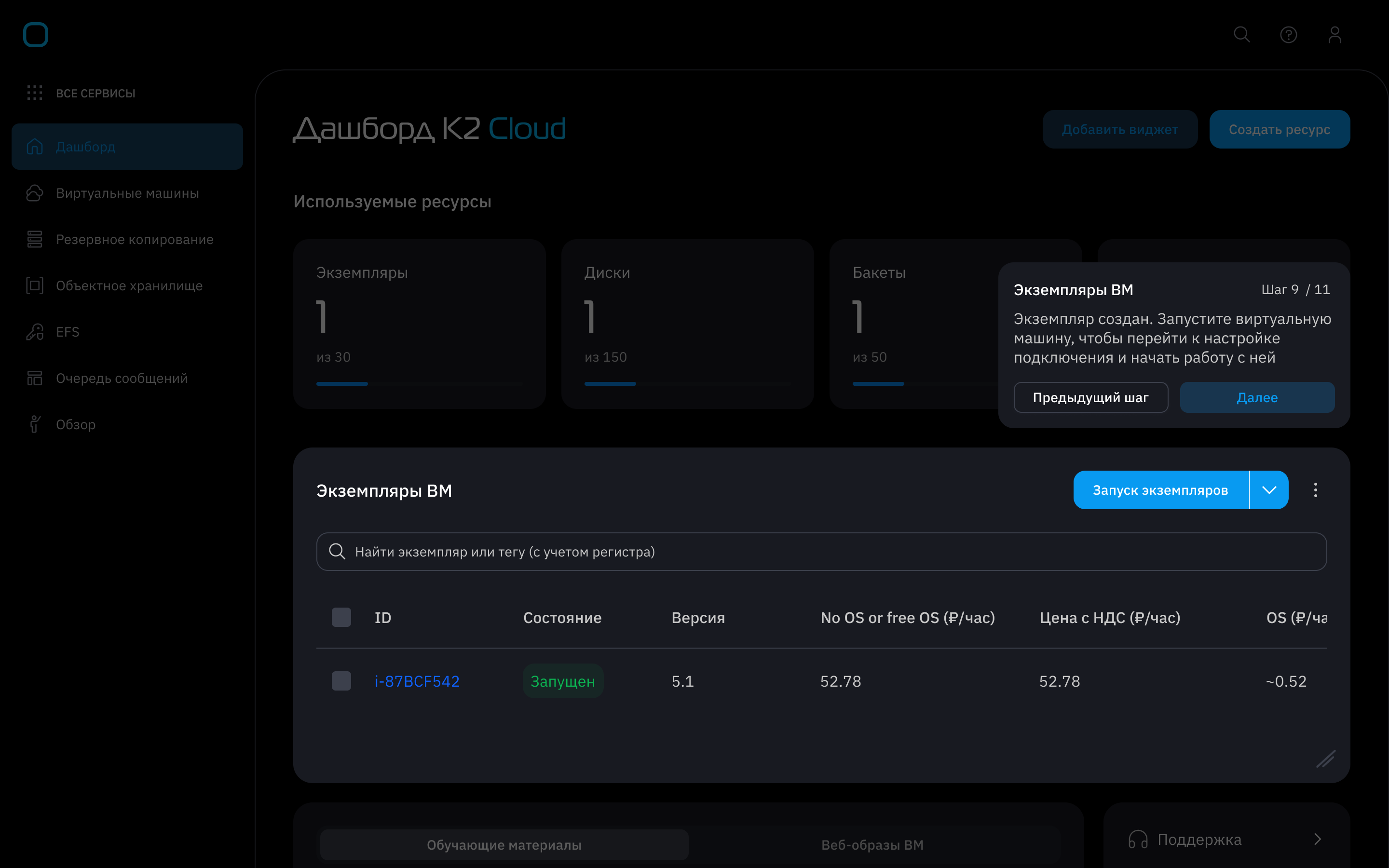Sort by the Версия column header
The width and height of the screenshot is (1389, 868).
pyautogui.click(x=698, y=618)
